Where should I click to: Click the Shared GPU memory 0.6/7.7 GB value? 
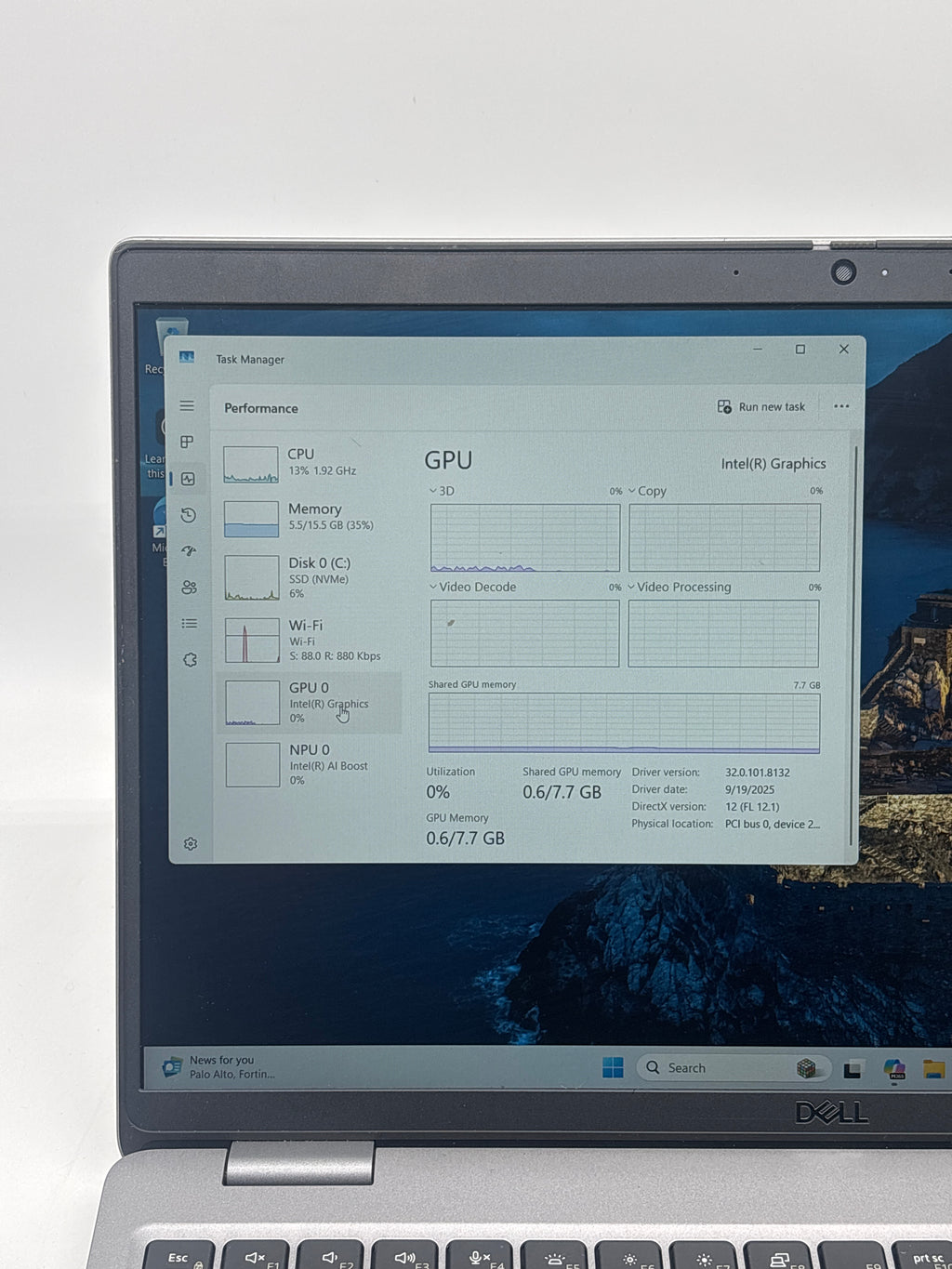coord(562,792)
